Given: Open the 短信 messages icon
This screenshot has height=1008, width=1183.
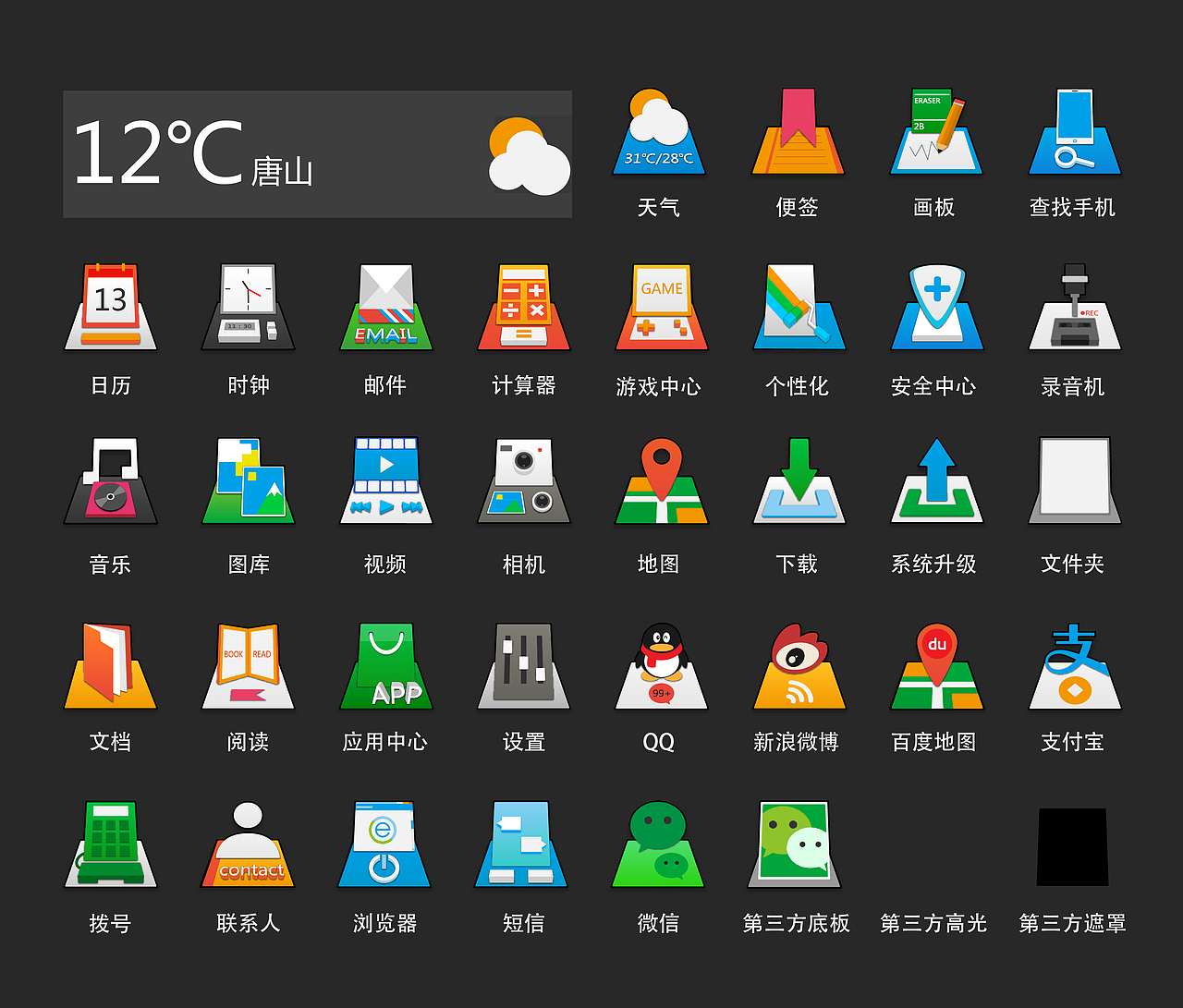Looking at the screenshot, I should [x=522, y=844].
